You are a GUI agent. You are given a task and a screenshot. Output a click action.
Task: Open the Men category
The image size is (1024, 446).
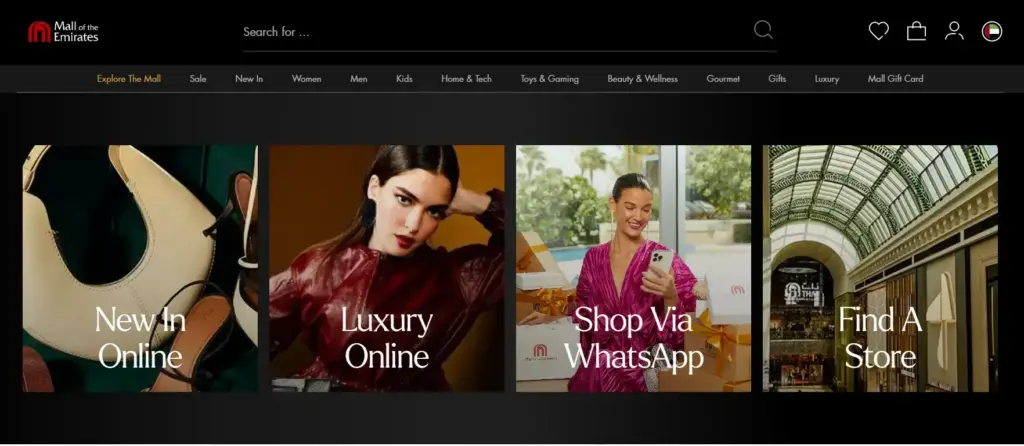coord(358,79)
